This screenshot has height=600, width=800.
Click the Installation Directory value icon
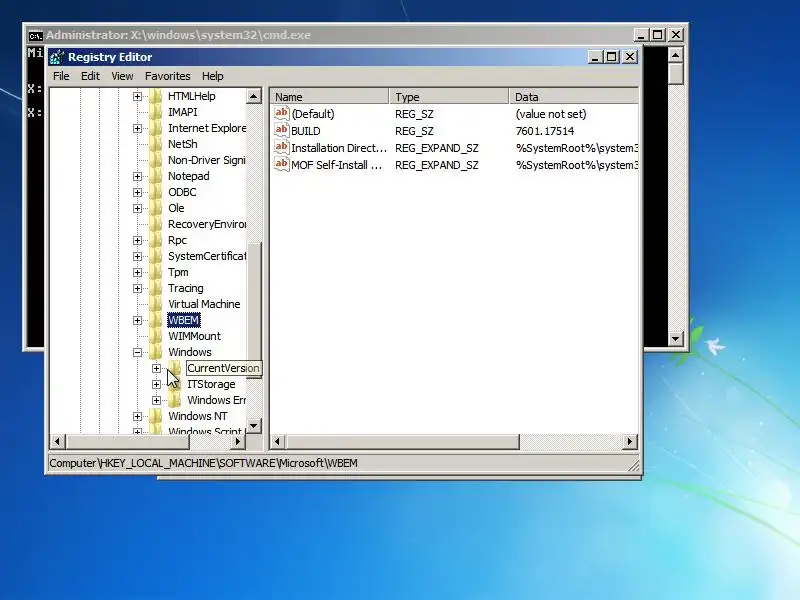click(x=282, y=147)
